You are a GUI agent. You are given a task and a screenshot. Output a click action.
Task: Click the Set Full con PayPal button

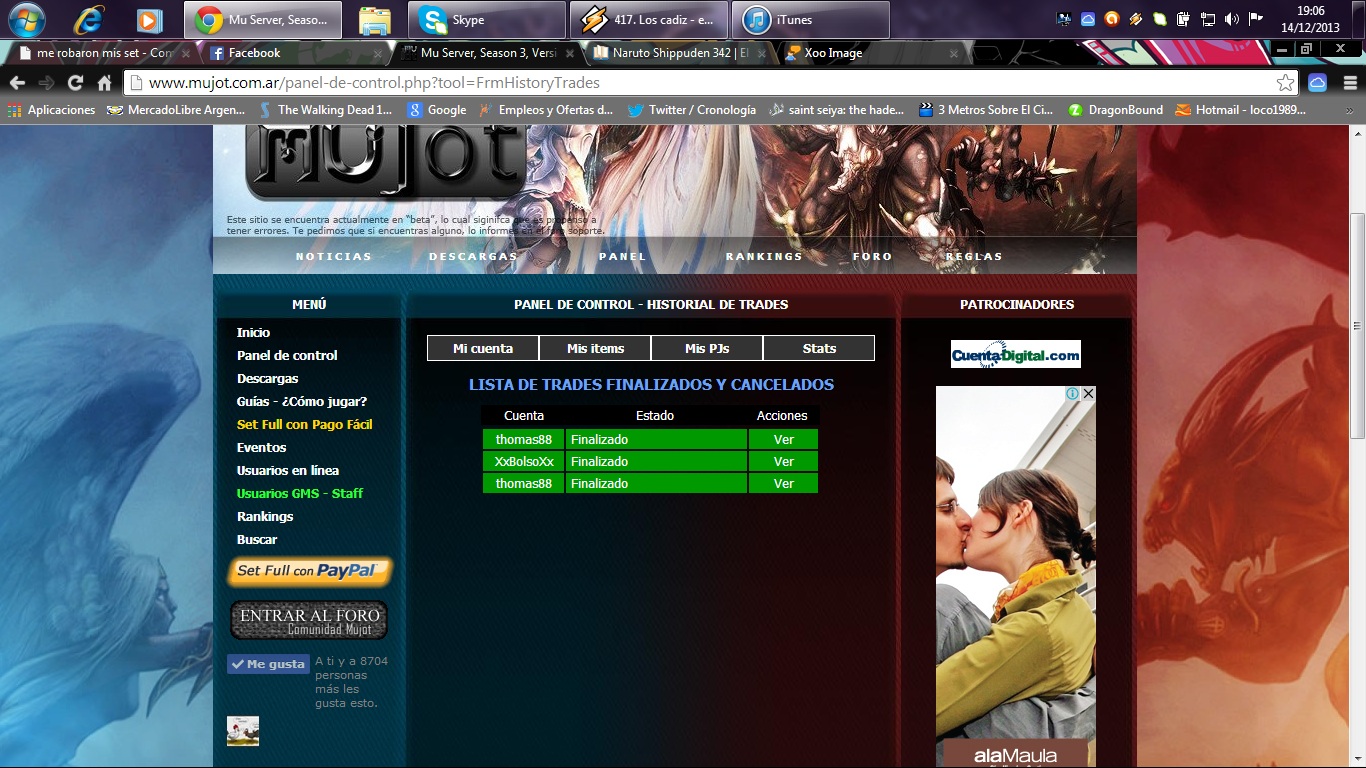pos(310,571)
